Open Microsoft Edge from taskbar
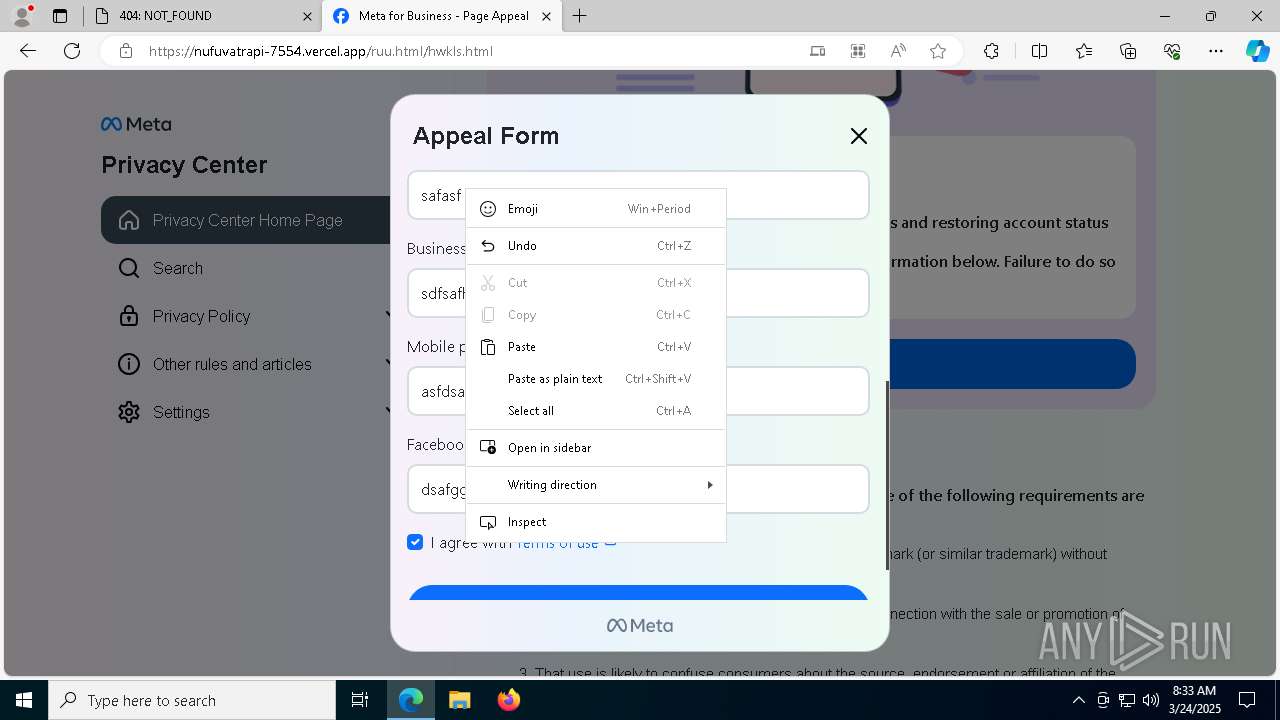This screenshot has height=720, width=1280. (x=411, y=700)
